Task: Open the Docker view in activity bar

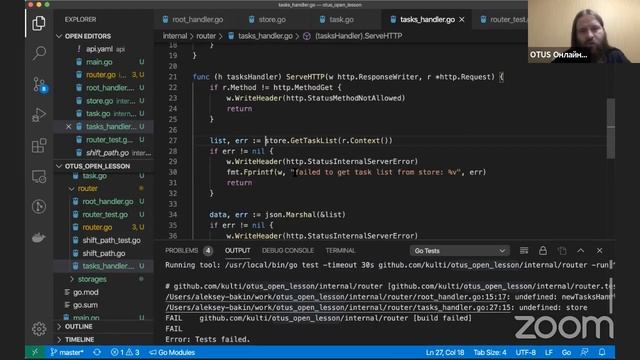Action: [x=39, y=237]
